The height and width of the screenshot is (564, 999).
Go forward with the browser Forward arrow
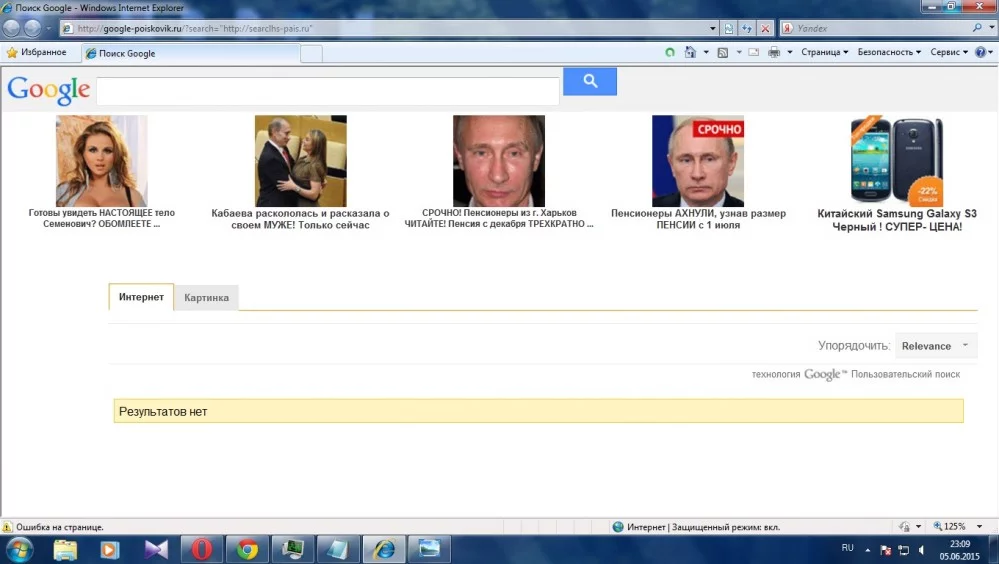[32, 28]
